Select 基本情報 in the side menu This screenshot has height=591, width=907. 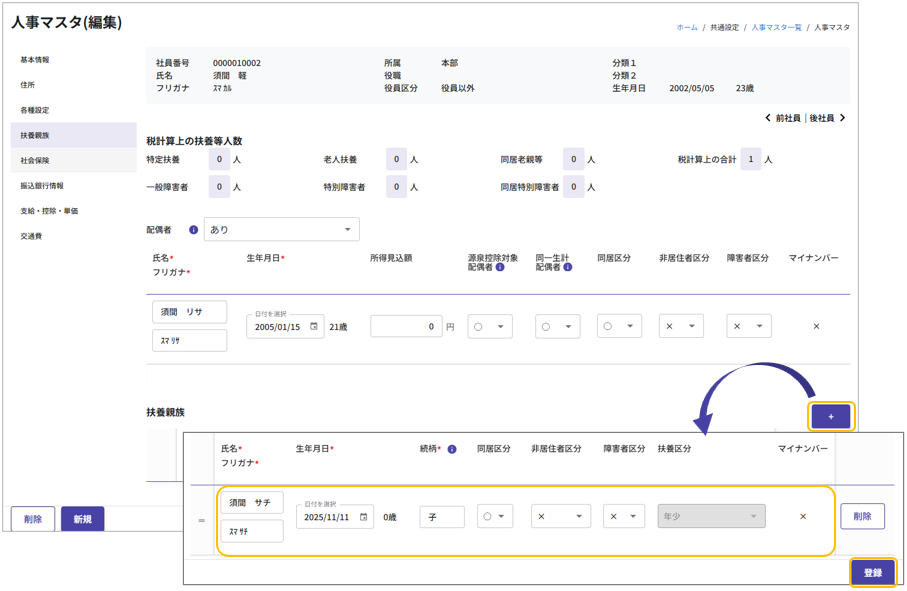click(x=35, y=60)
